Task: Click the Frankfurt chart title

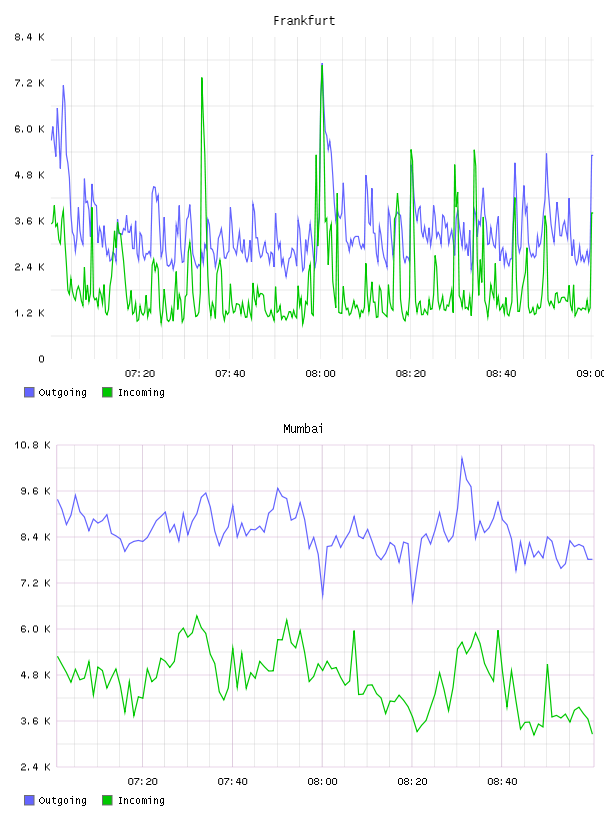Action: coord(304,21)
